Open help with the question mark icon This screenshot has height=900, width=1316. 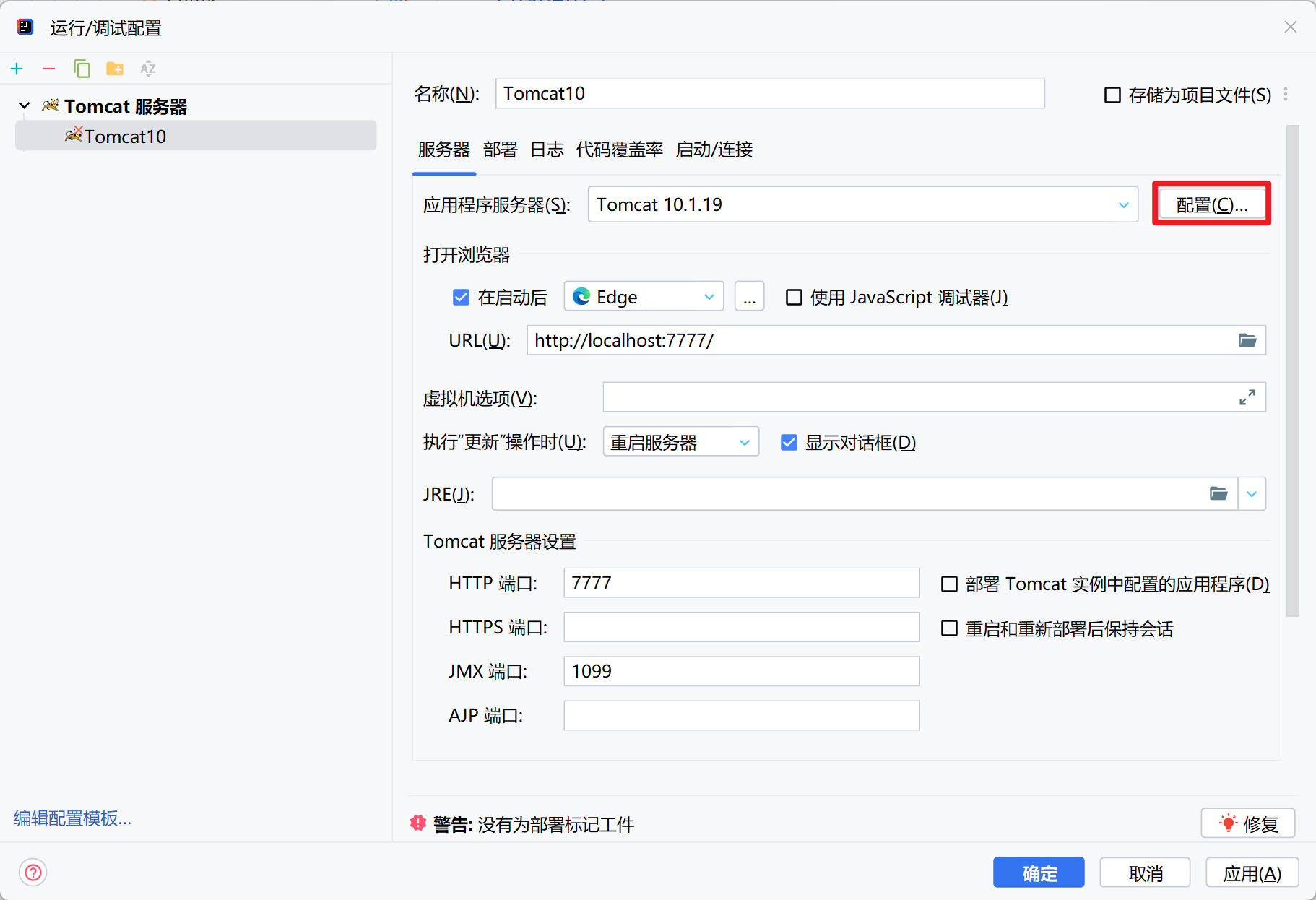tap(33, 873)
